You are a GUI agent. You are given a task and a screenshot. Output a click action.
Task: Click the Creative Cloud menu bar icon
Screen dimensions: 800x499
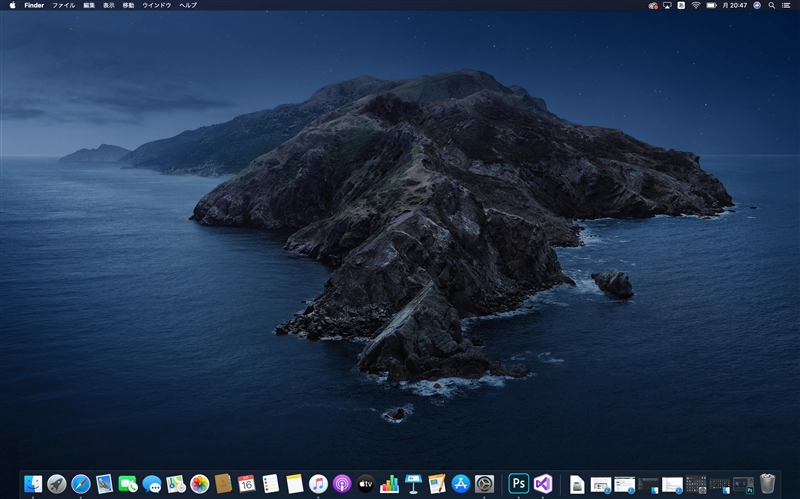click(653, 5)
